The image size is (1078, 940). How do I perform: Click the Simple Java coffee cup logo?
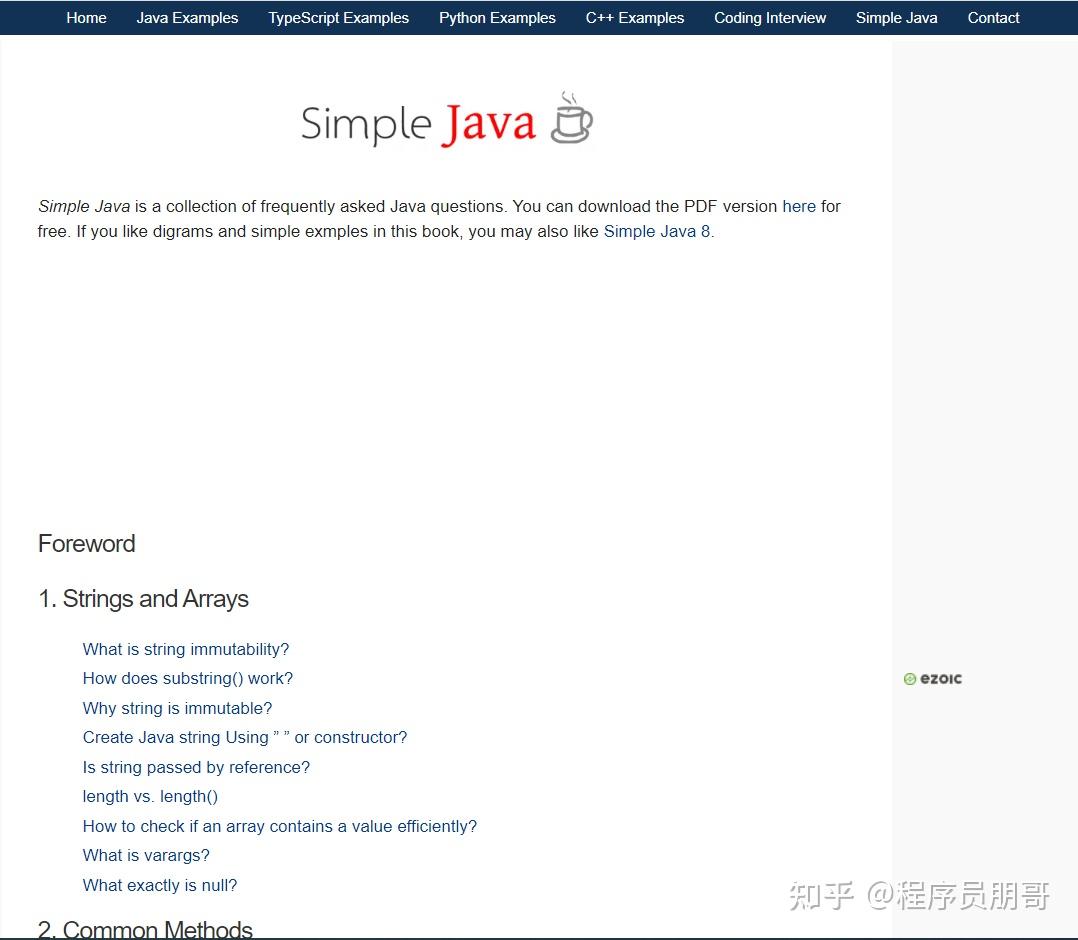pyautogui.click(x=572, y=117)
